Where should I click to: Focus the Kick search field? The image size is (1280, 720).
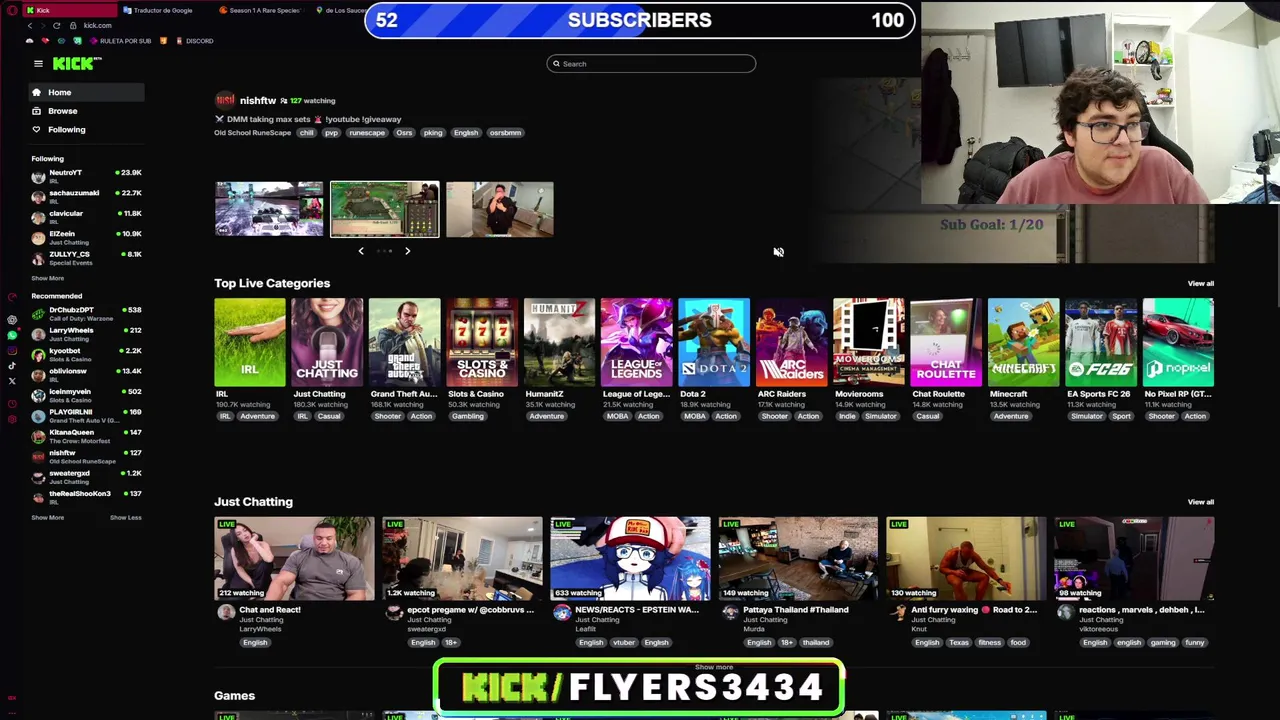[651, 64]
